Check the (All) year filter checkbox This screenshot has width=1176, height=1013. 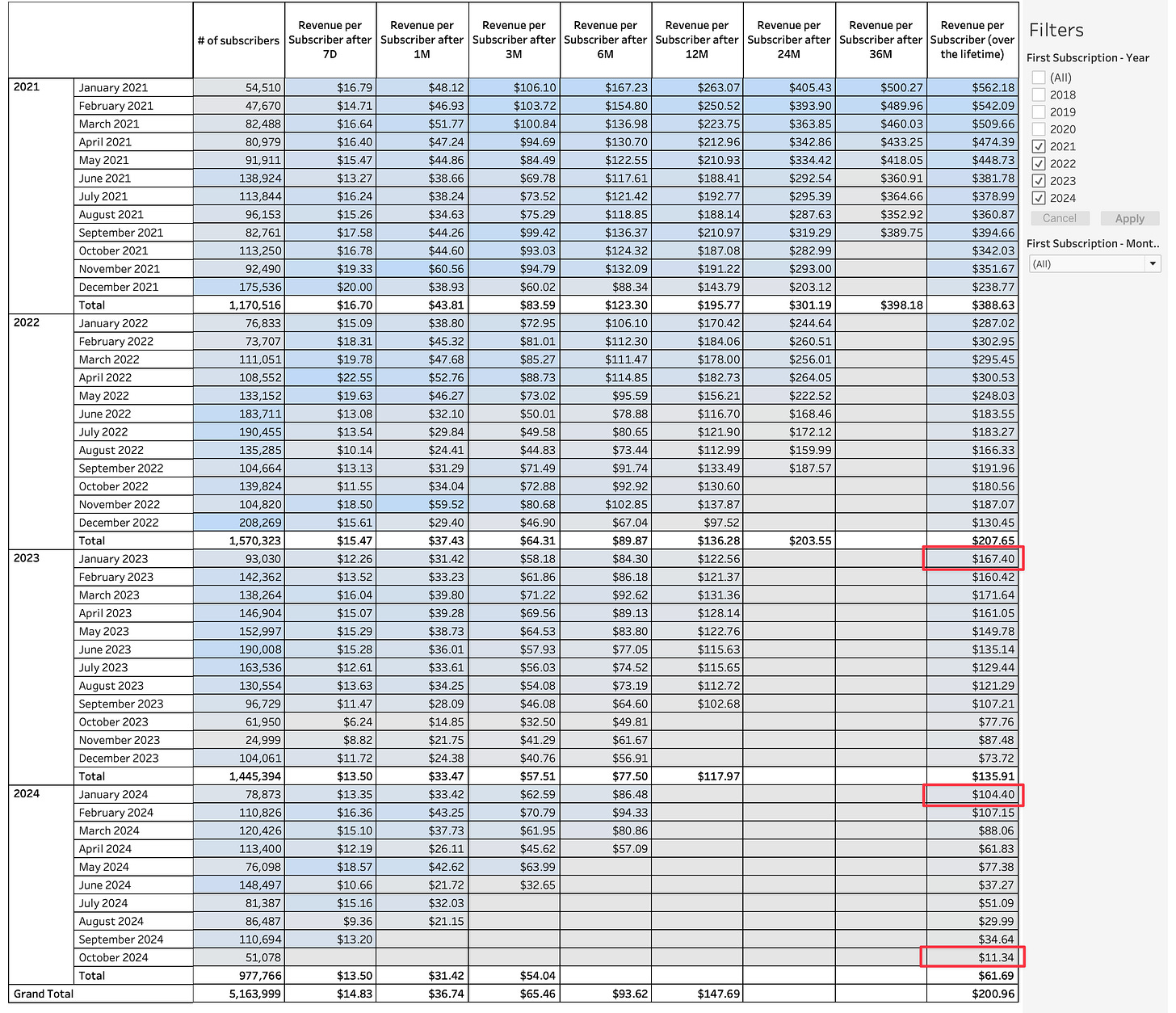(1039, 78)
